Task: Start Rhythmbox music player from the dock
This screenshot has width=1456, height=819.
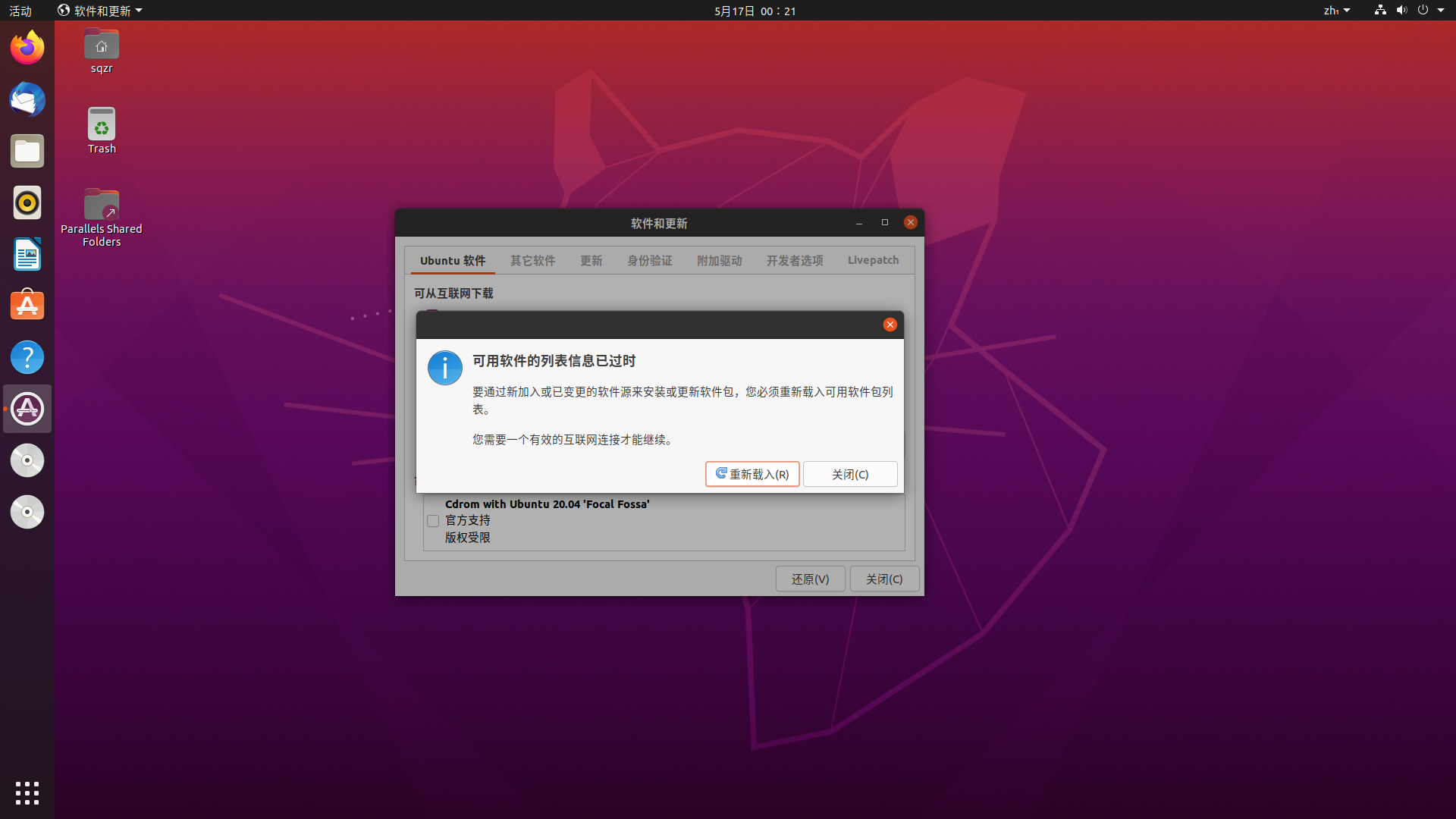Action: pos(27,202)
